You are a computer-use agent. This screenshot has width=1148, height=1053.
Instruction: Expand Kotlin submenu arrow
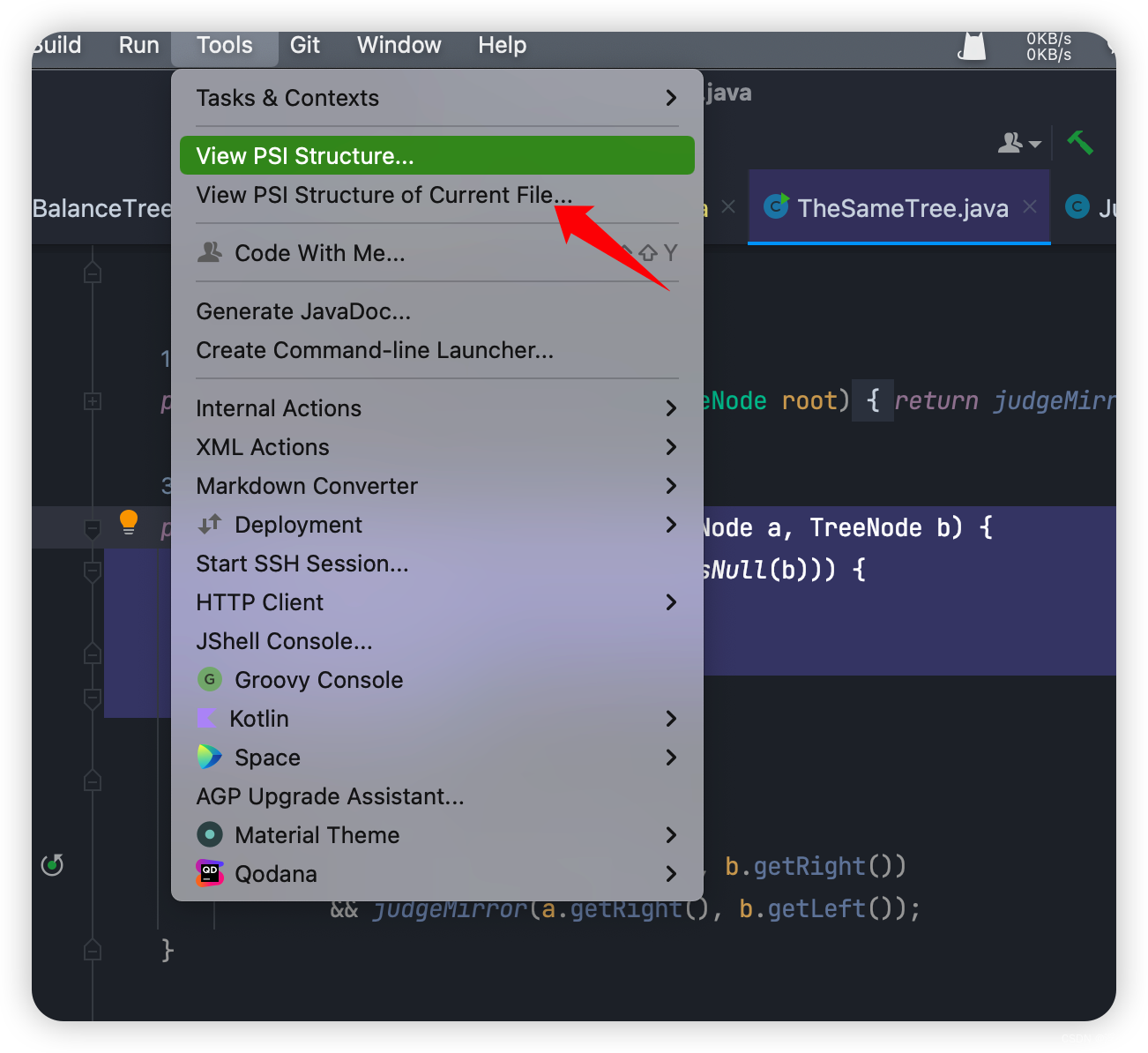pyautogui.click(x=671, y=719)
